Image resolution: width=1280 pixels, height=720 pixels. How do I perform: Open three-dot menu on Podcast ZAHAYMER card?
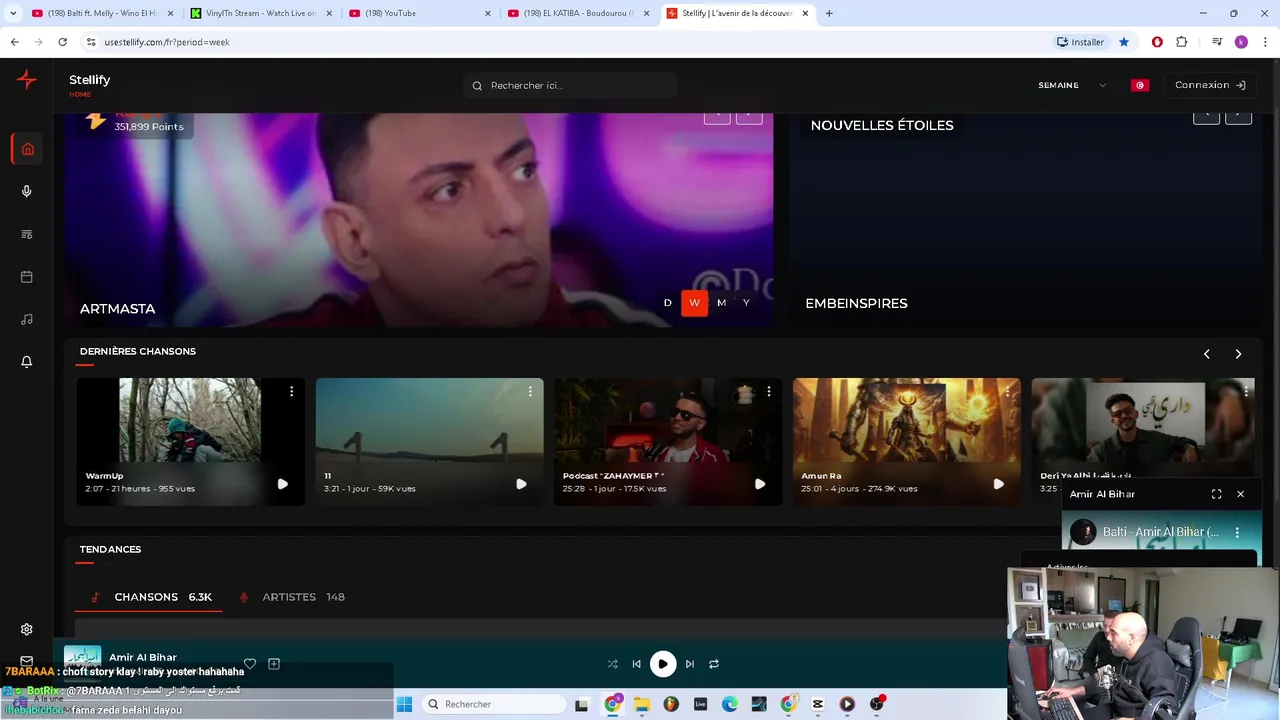pyautogui.click(x=769, y=391)
